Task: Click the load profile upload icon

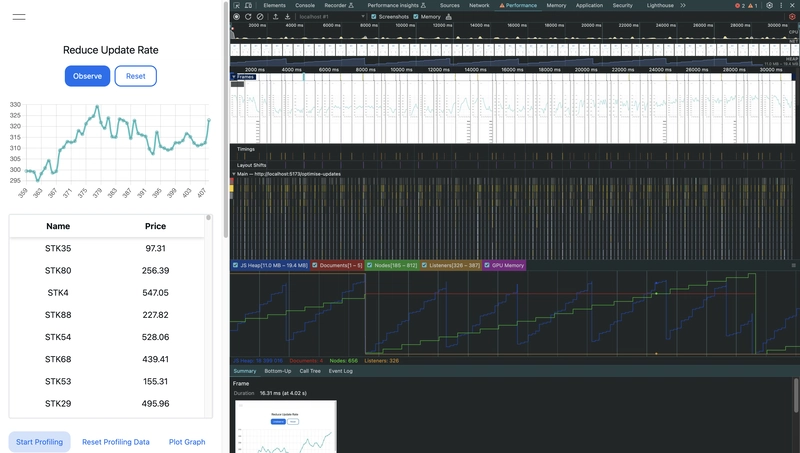Action: point(274,17)
